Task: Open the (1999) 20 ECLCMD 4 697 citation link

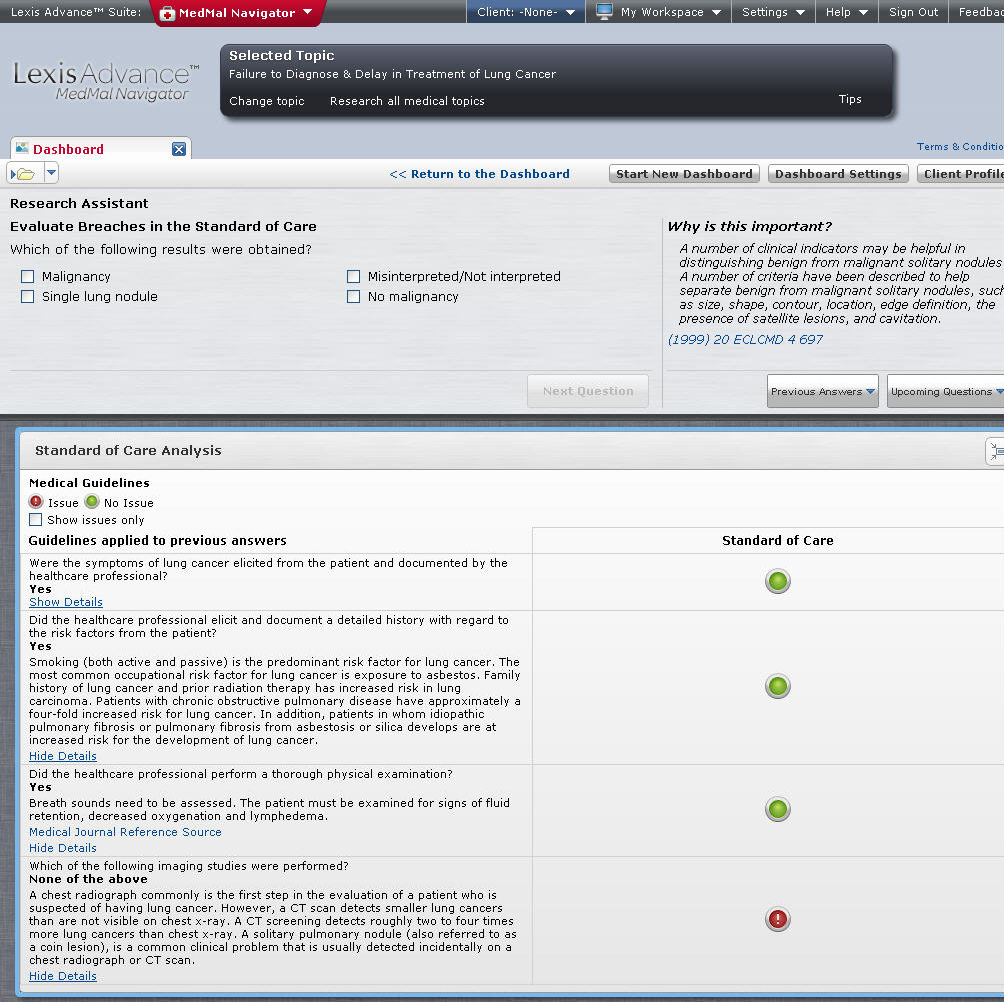Action: coord(745,339)
